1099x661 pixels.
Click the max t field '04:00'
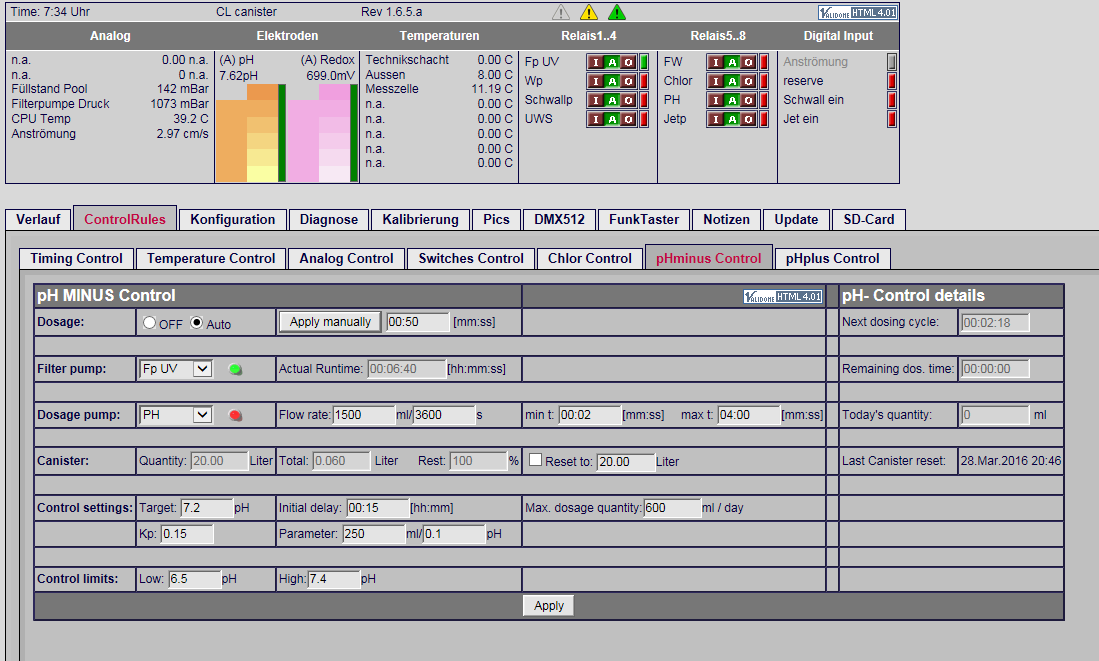(749, 415)
